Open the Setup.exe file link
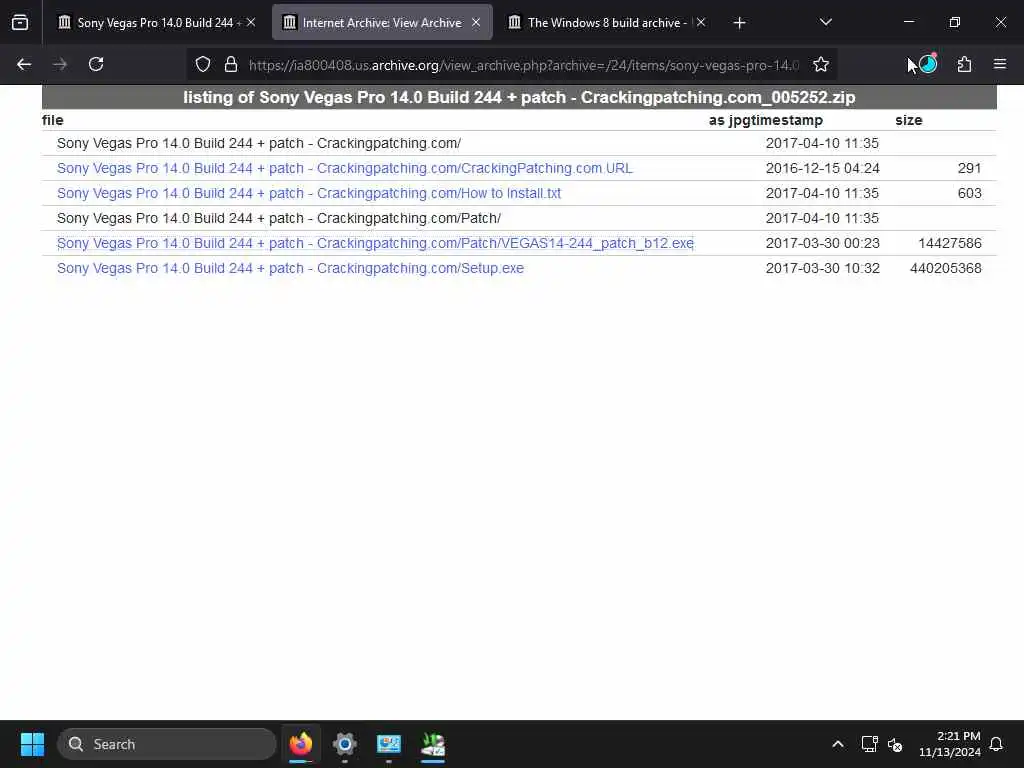Image resolution: width=1024 pixels, height=768 pixels. 290,268
